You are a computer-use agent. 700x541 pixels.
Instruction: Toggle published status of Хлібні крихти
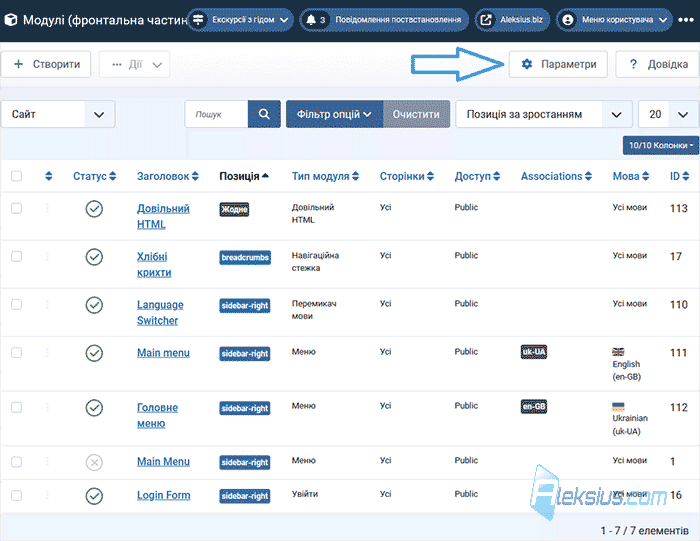point(94,257)
